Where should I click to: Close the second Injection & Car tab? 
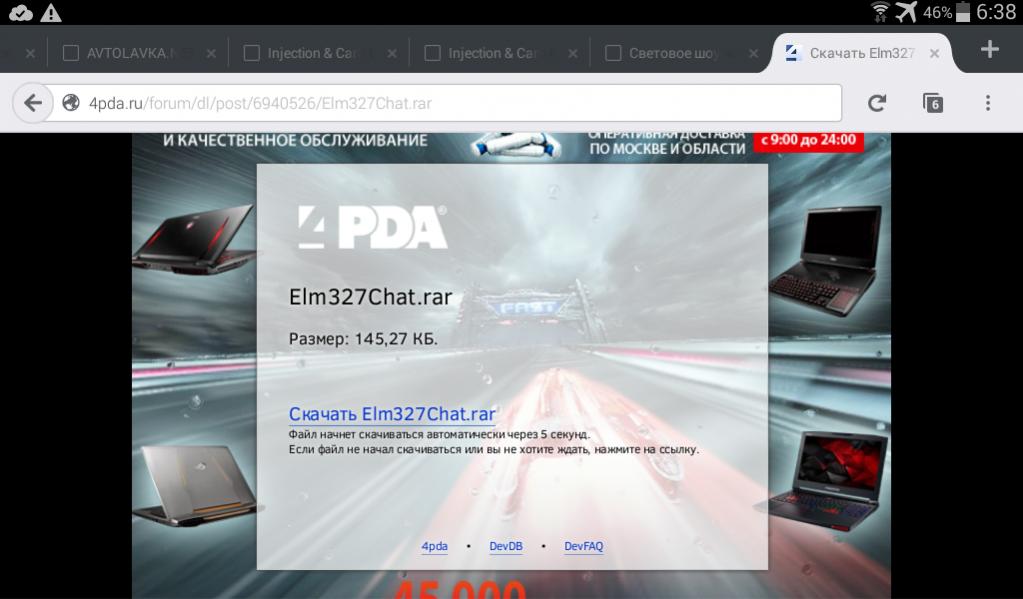coord(572,54)
